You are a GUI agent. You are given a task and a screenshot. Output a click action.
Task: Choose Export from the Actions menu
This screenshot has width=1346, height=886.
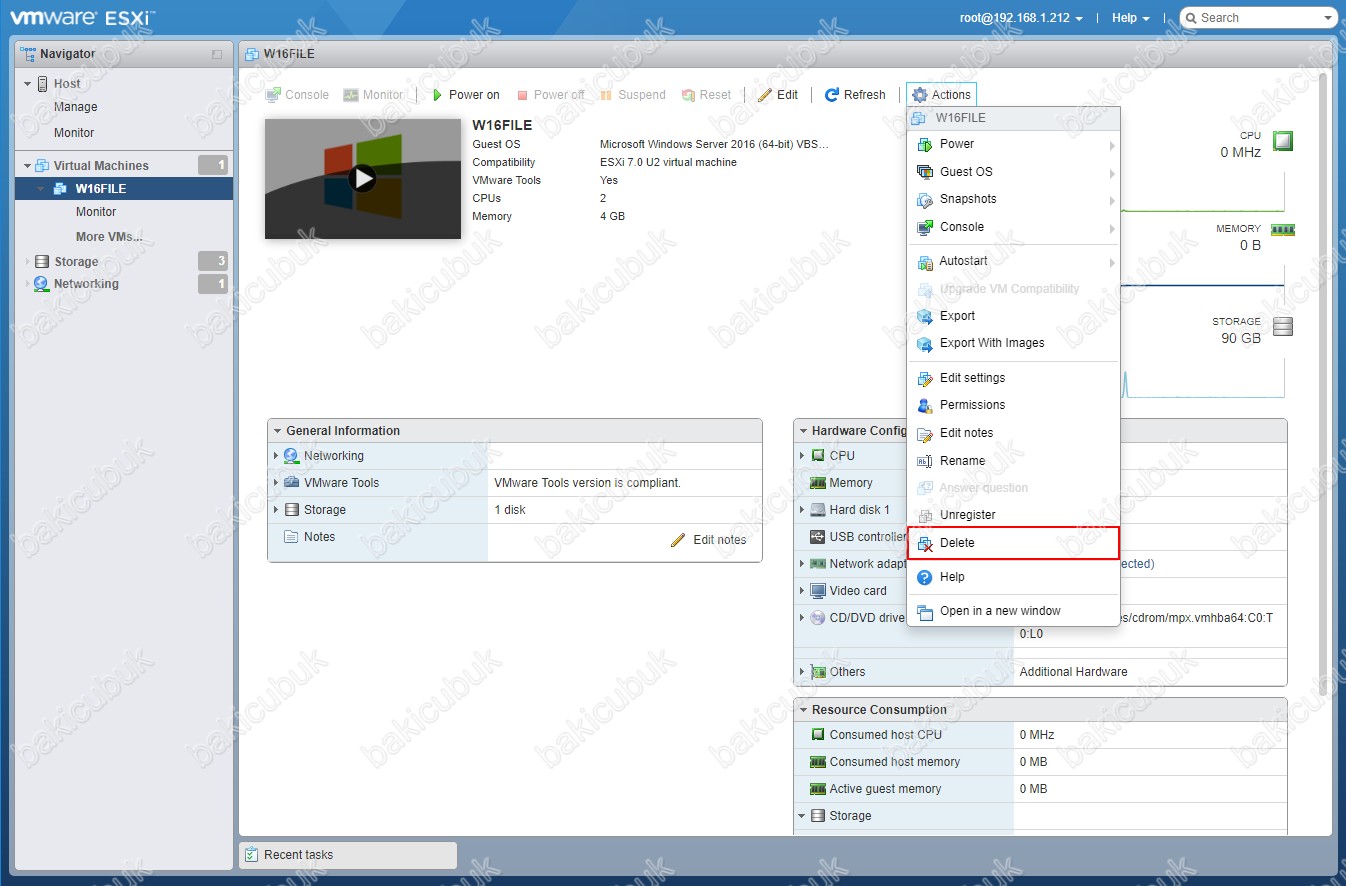1013,316
